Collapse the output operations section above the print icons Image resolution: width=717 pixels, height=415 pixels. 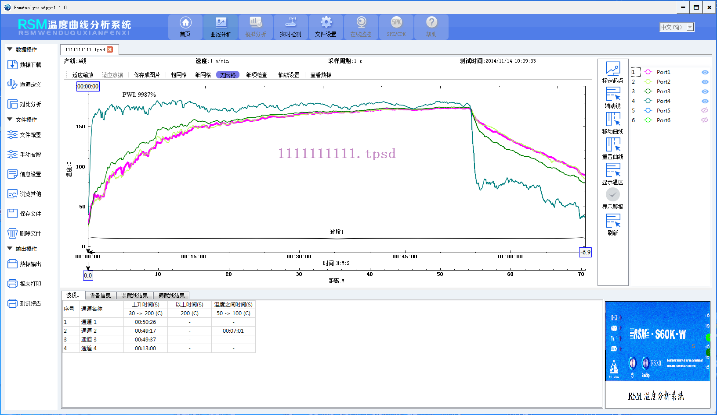(x=10, y=247)
